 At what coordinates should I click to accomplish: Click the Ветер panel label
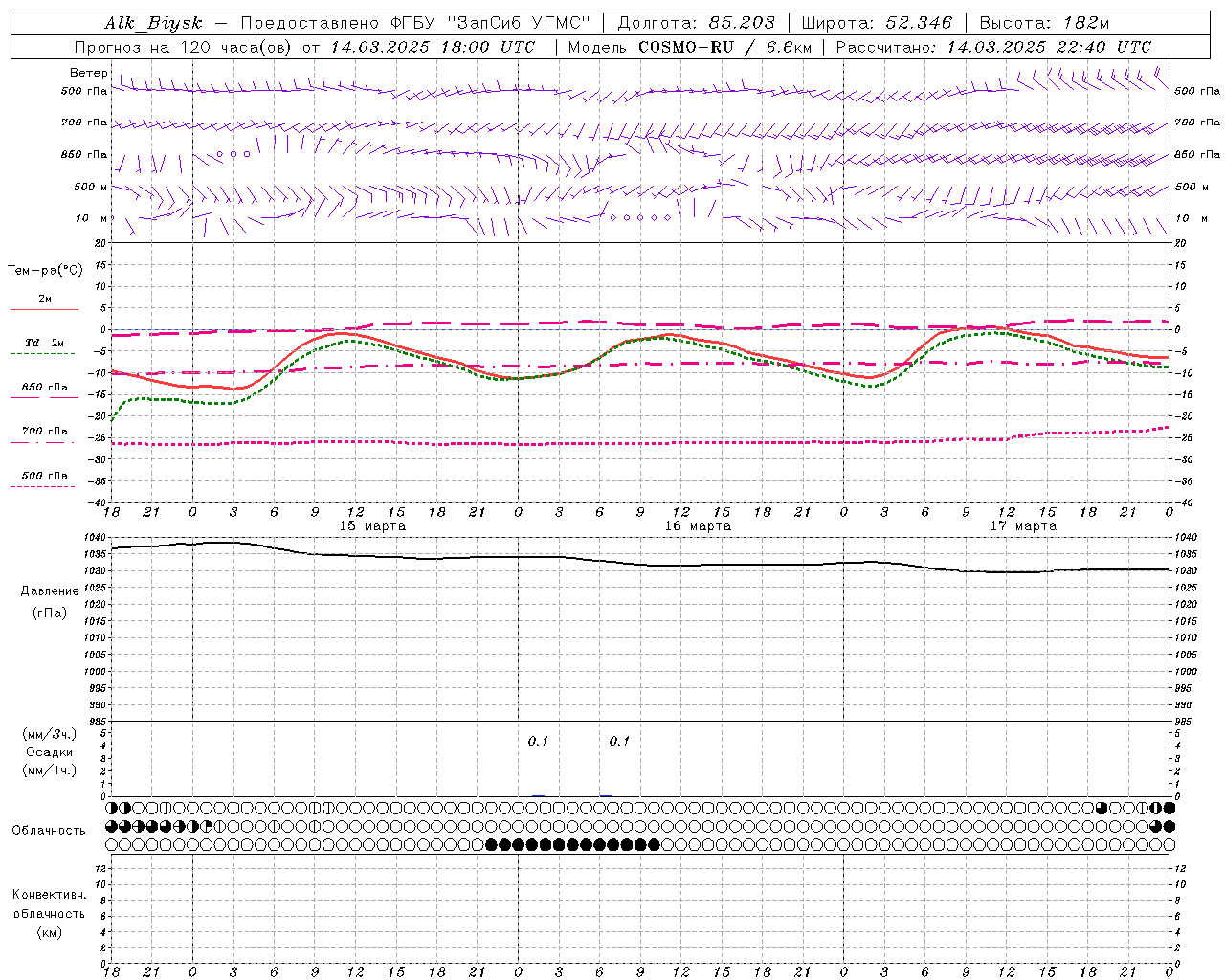pos(89,73)
